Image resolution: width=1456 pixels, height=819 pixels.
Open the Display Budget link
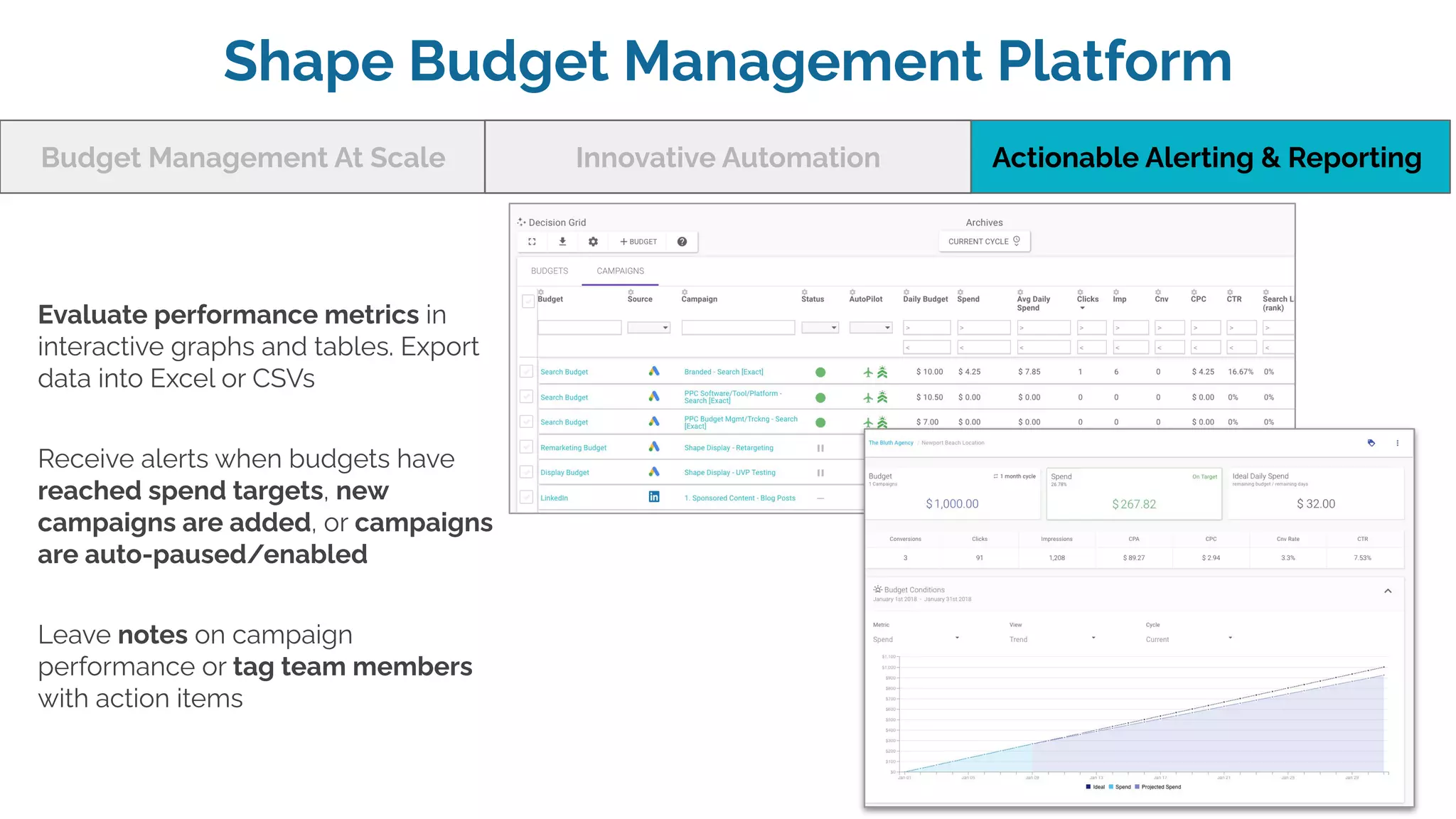(564, 473)
